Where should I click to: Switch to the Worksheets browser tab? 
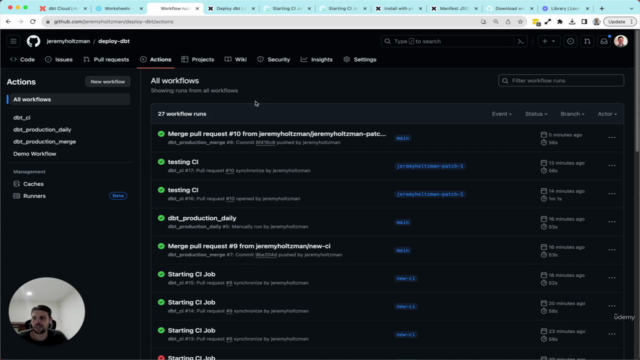point(119,8)
